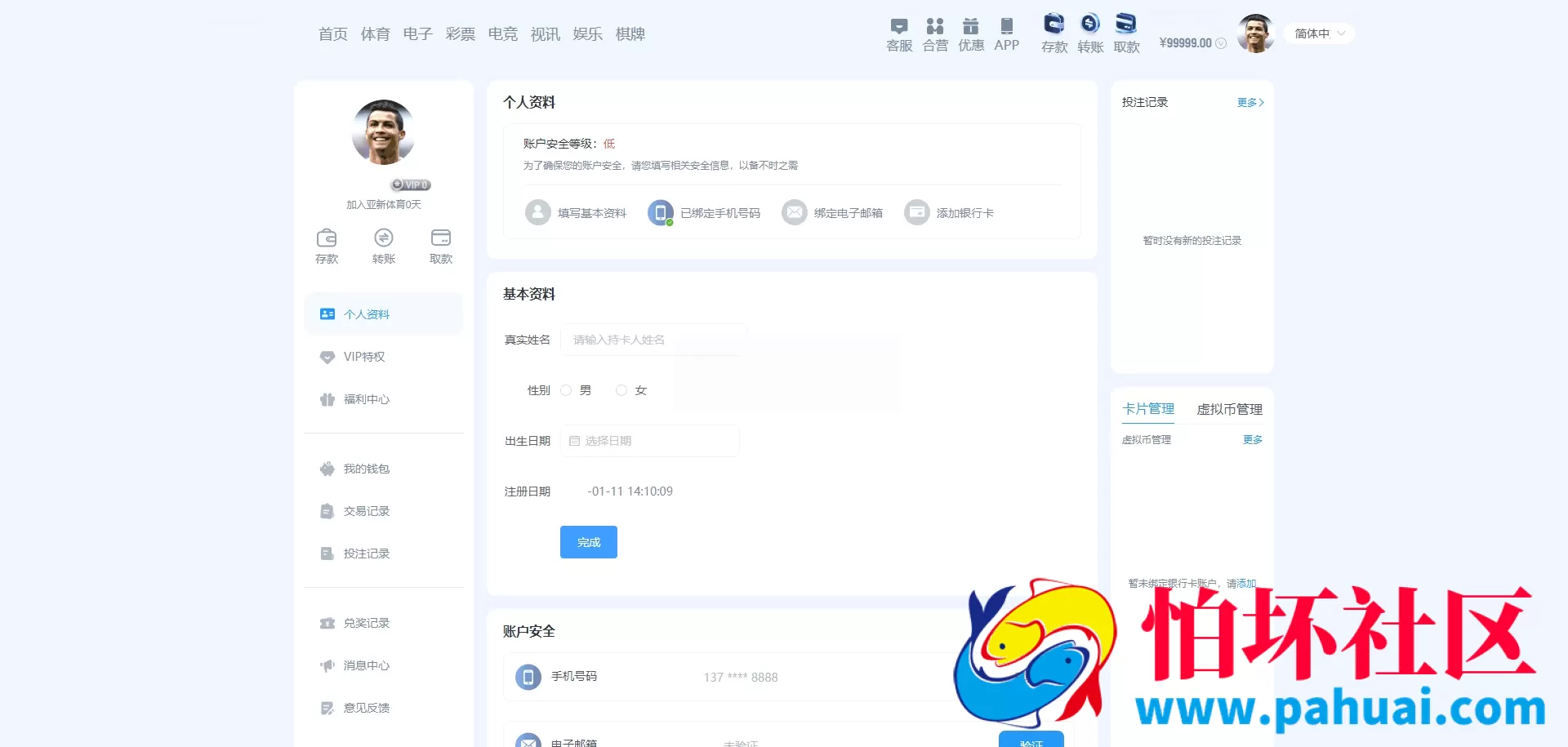Screen dimensions: 1568x747
Task: Select 个人资料 in sidebar menu
Action: 384,314
